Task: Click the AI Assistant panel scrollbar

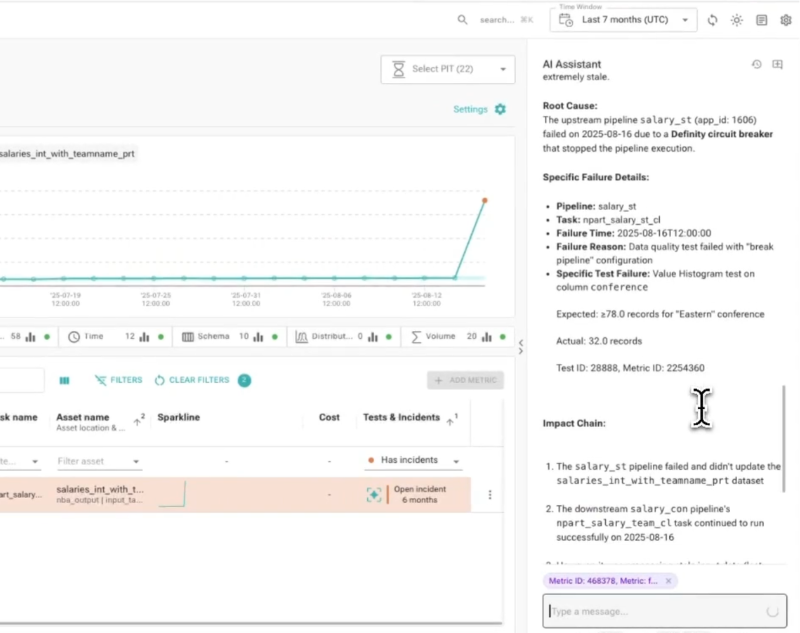Action: pos(784,439)
